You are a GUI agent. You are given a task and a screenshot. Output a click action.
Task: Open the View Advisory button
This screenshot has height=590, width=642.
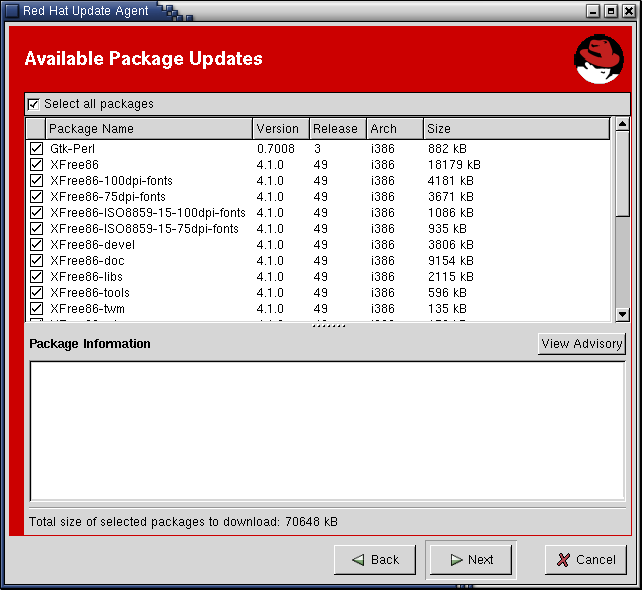pyautogui.click(x=582, y=344)
